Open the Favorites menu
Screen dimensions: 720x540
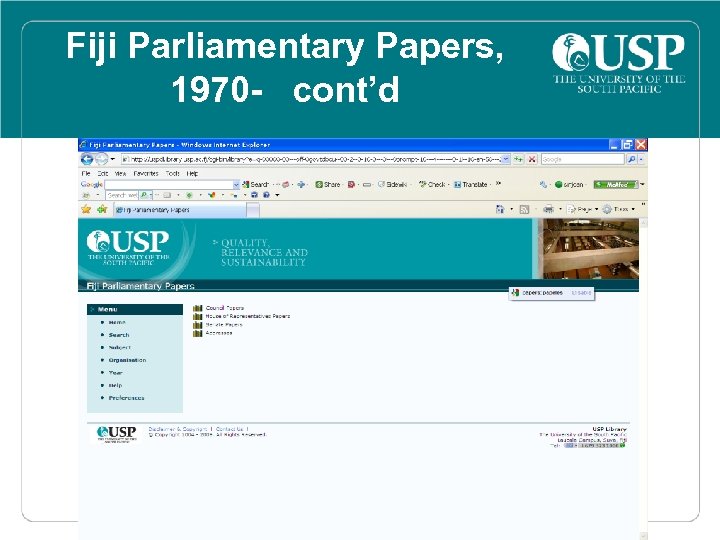(146, 174)
